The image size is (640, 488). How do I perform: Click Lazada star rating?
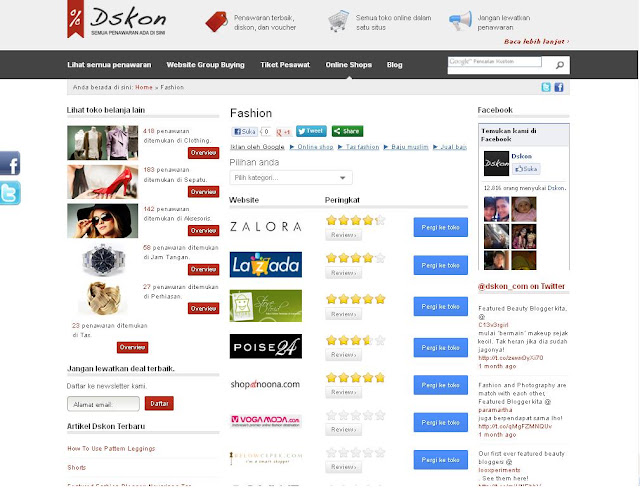pyautogui.click(x=356, y=258)
